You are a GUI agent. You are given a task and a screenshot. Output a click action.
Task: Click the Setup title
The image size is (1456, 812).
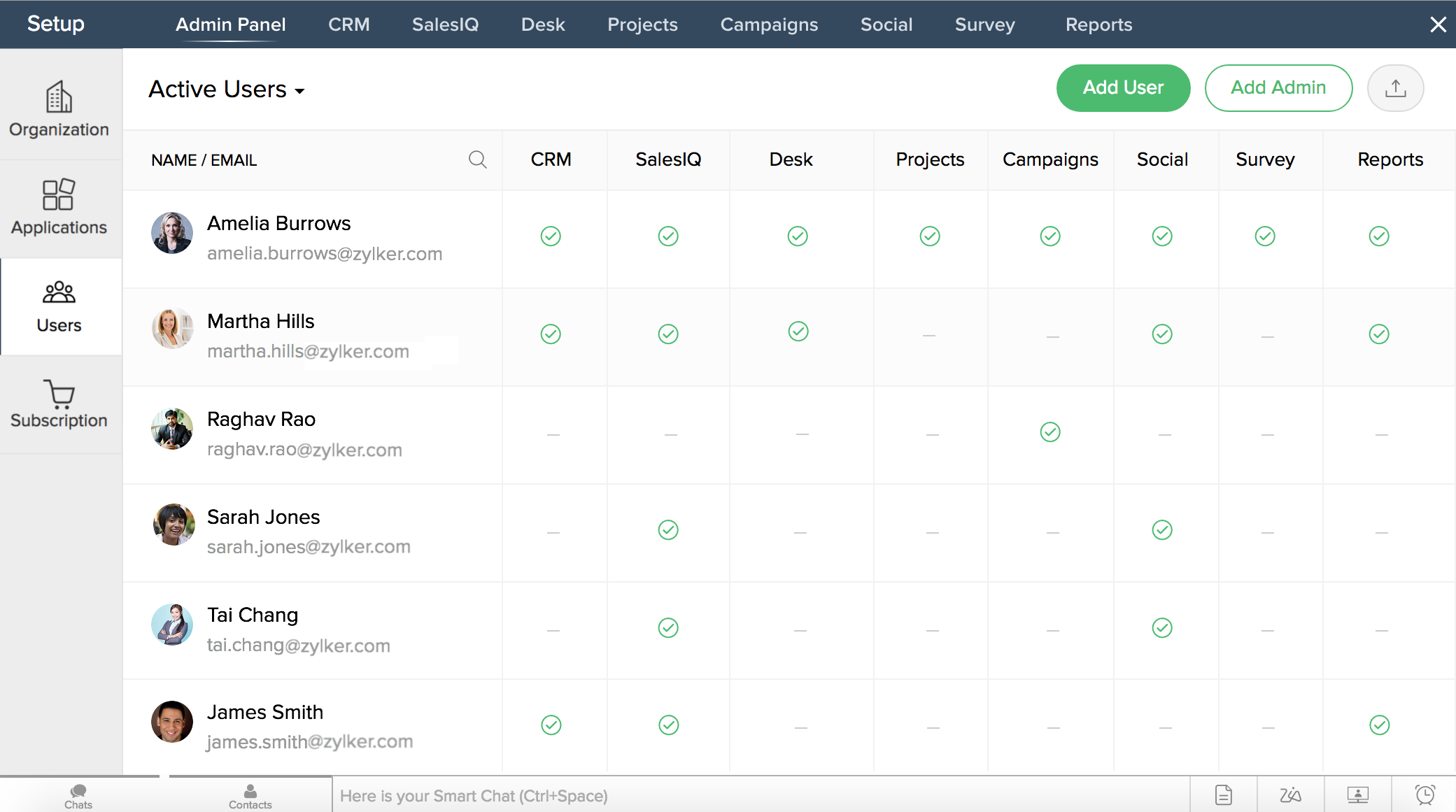(56, 24)
